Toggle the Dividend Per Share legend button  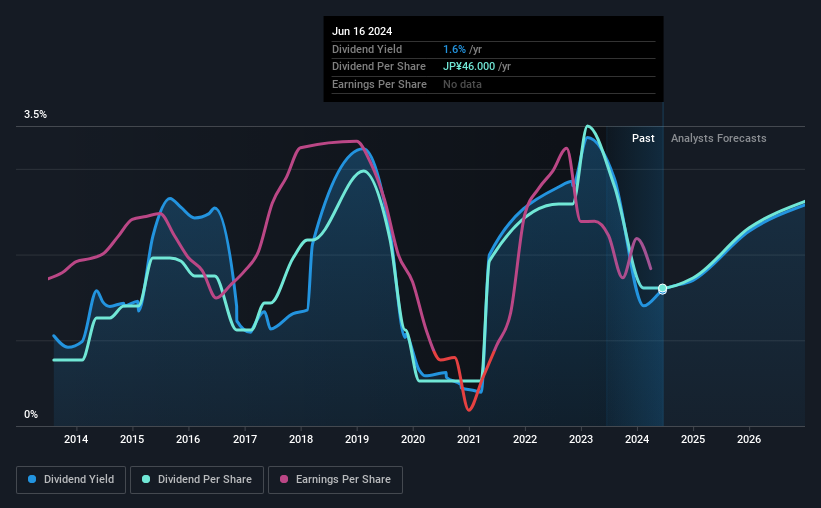click(197, 480)
